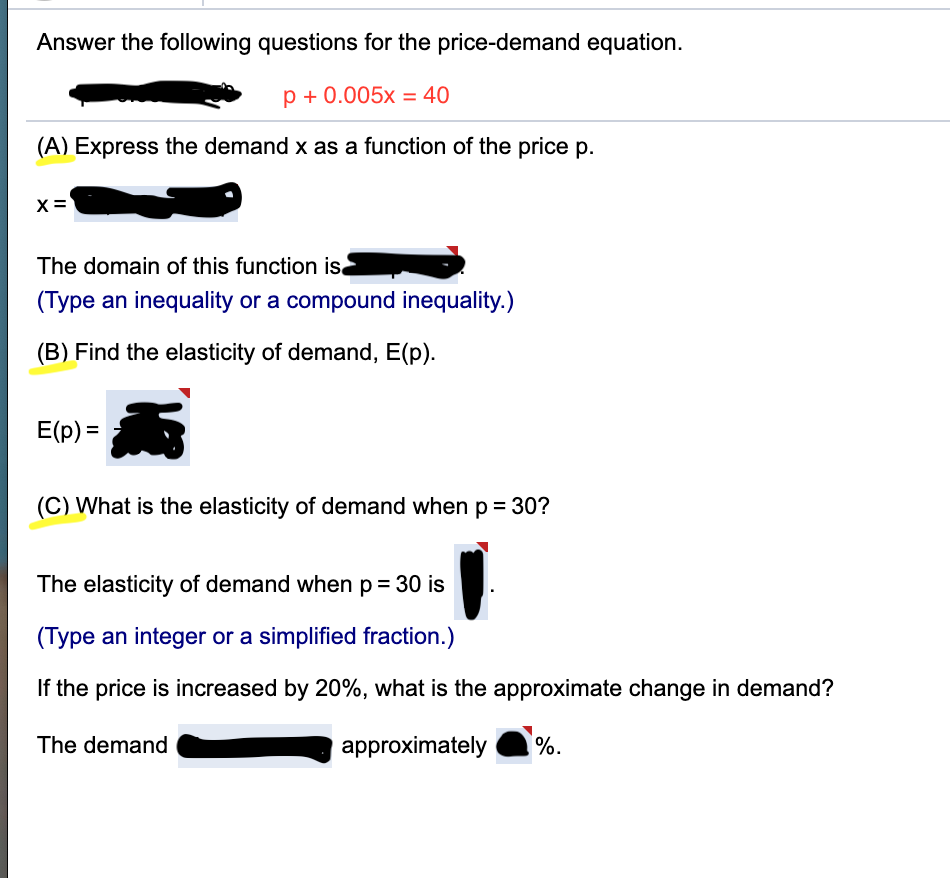Click the red triangle marker on the E(p) answer box
The image size is (950, 878).
click(x=182, y=395)
